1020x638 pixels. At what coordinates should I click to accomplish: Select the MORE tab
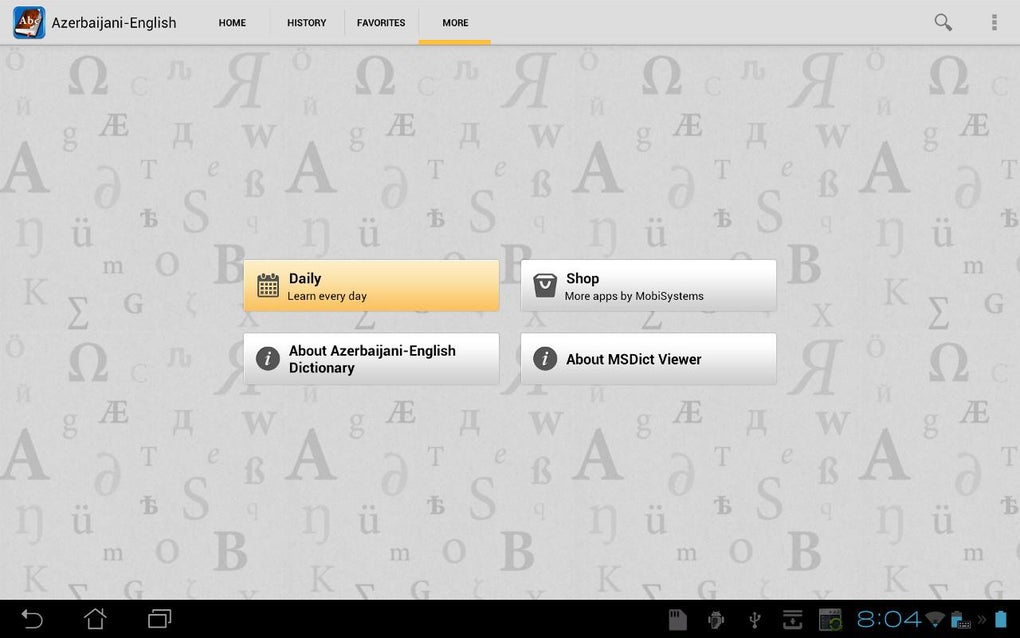tap(455, 23)
